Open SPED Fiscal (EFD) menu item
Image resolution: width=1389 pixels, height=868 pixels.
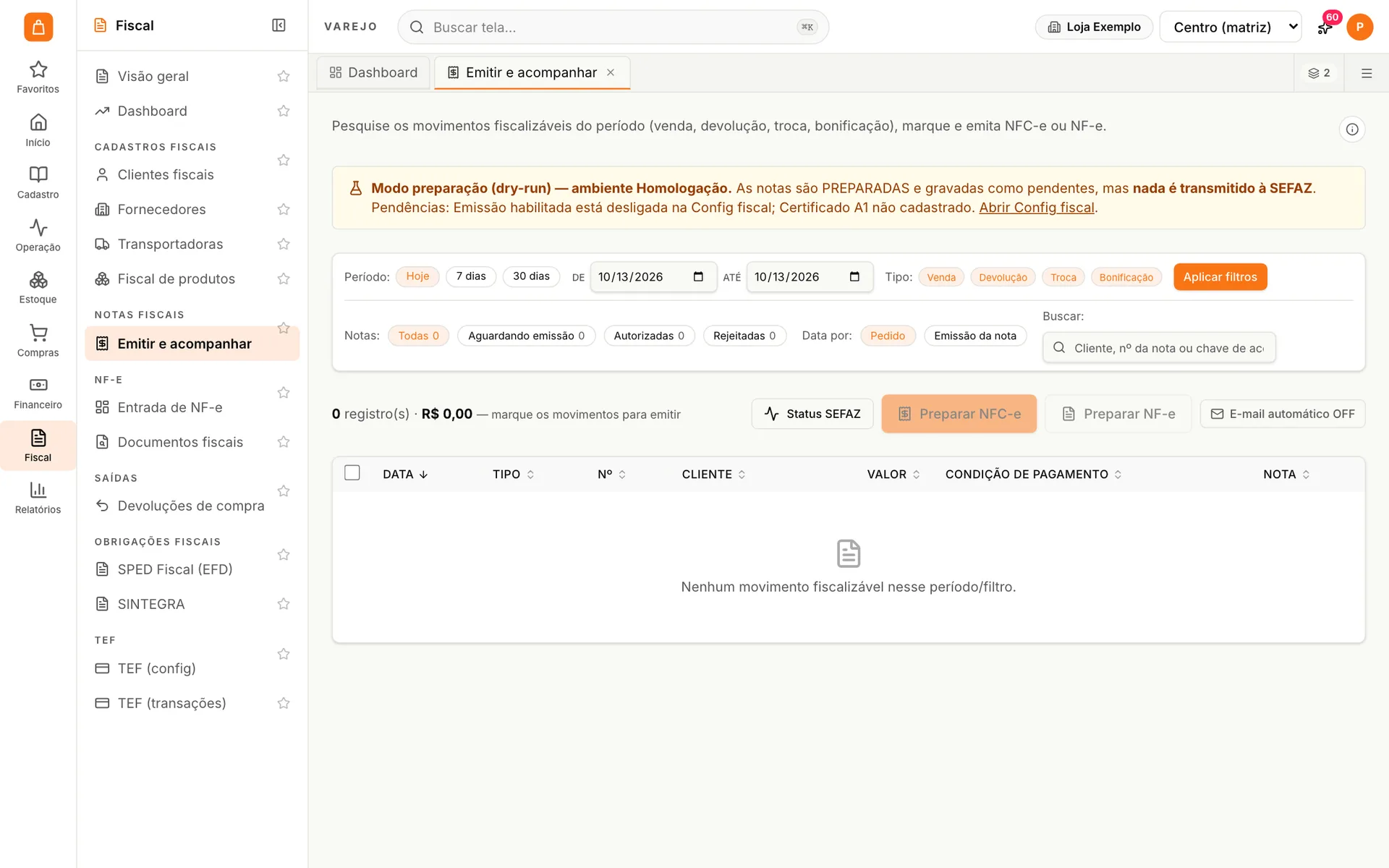[x=175, y=569]
